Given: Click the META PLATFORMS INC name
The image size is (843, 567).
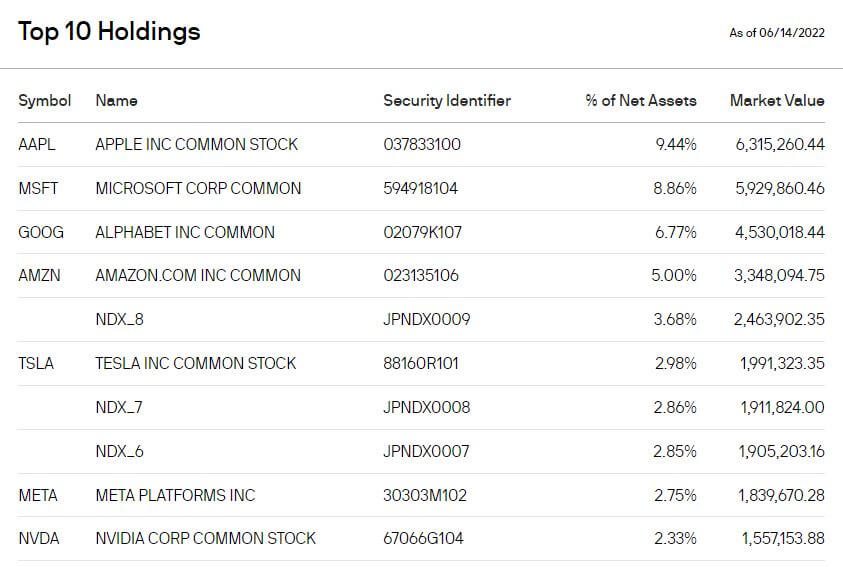Looking at the screenshot, I should coord(175,495).
